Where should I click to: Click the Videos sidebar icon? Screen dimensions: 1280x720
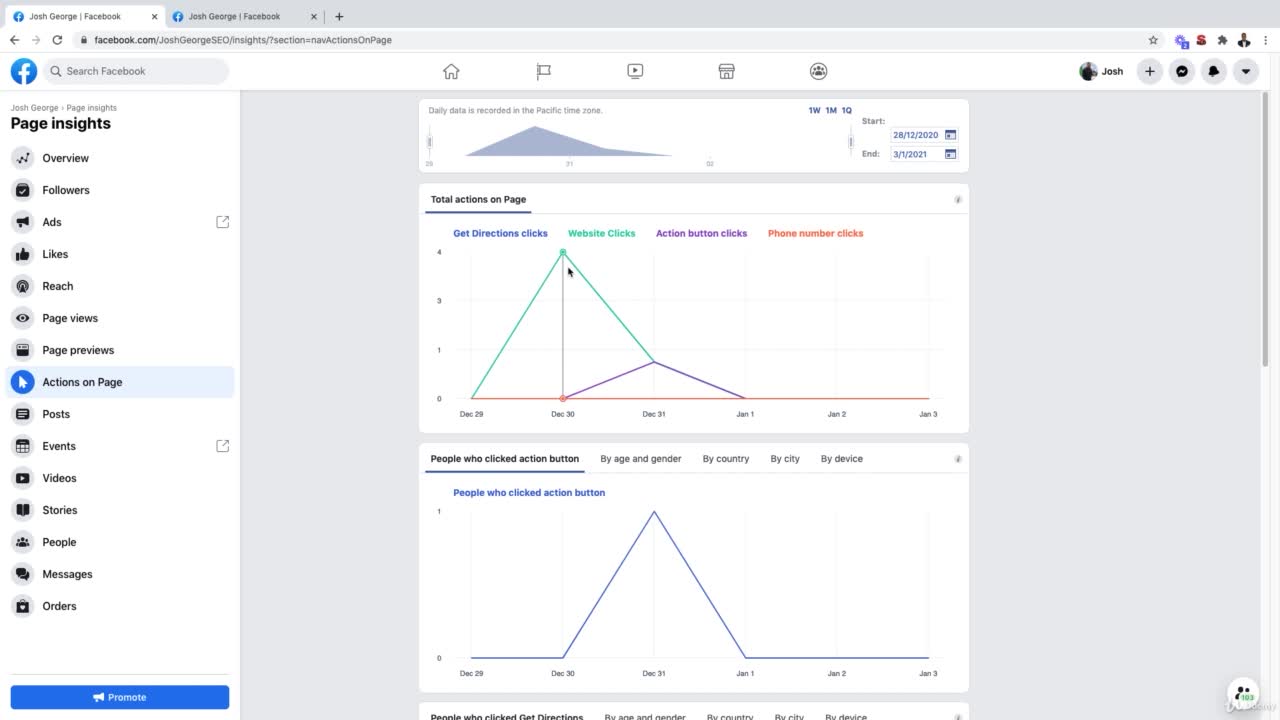22,478
